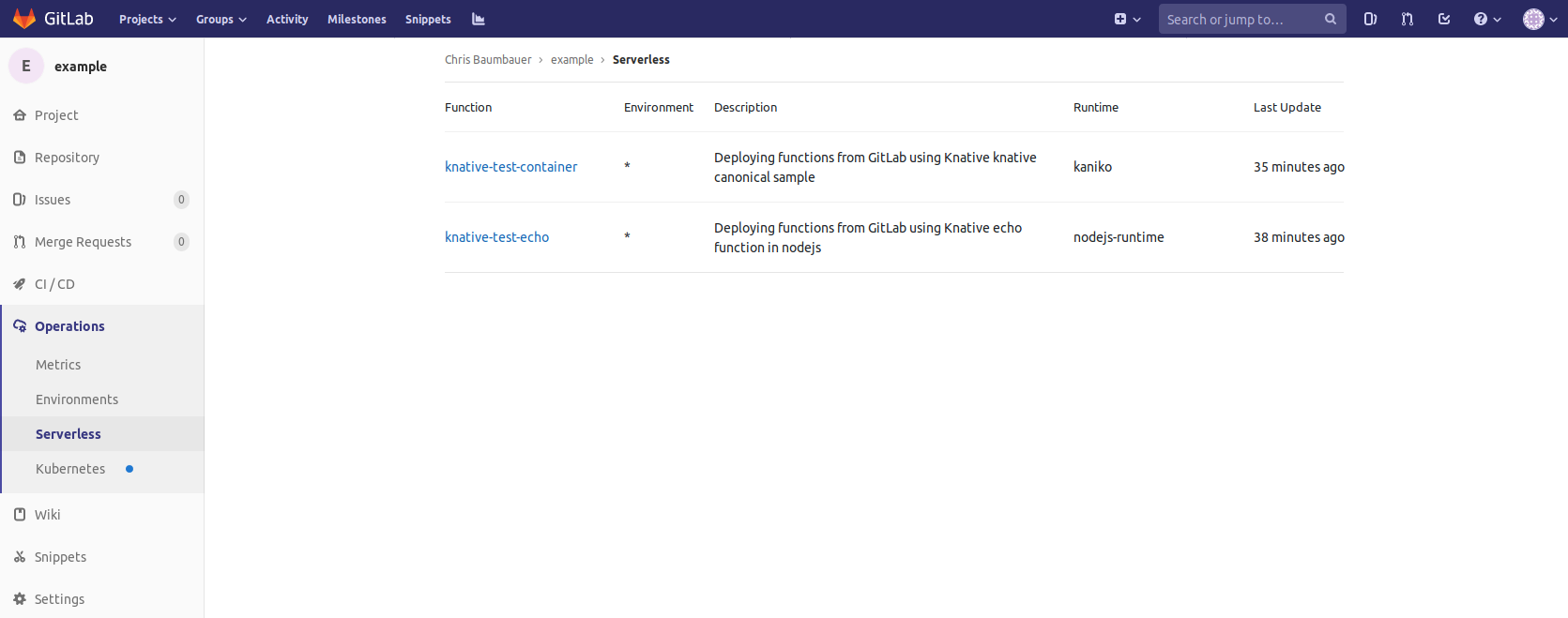Click the example project avatar E
Viewport: 1568px width, 618px height.
click(x=26, y=66)
